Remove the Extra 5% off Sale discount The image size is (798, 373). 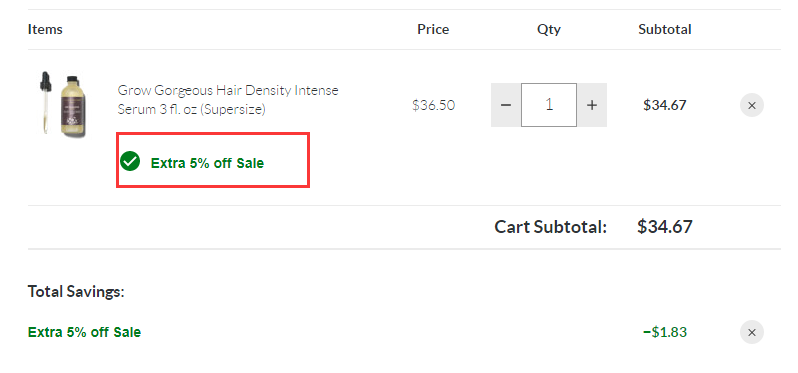pos(751,333)
